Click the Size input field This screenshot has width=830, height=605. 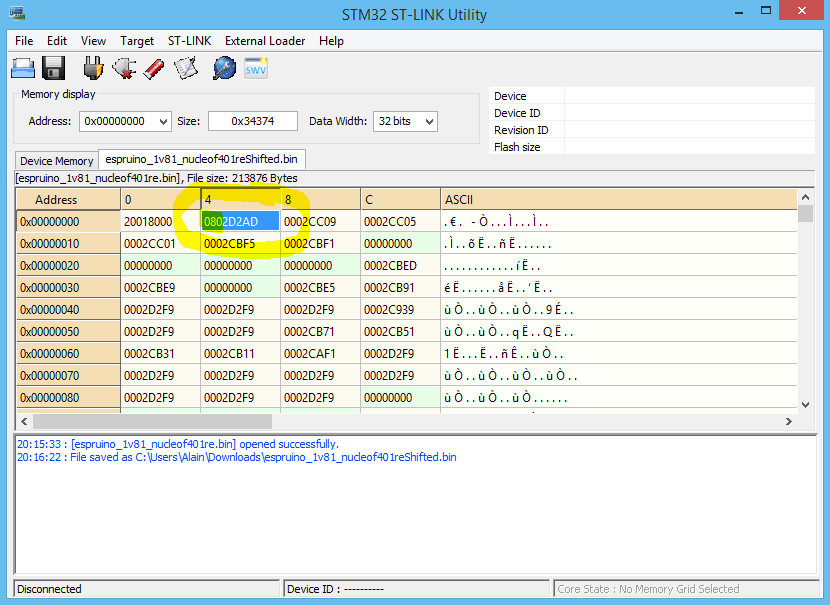point(253,121)
